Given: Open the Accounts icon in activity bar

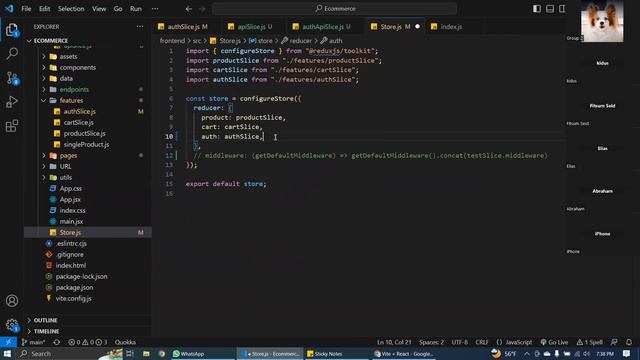Looking at the screenshot, I should [x=12, y=301].
